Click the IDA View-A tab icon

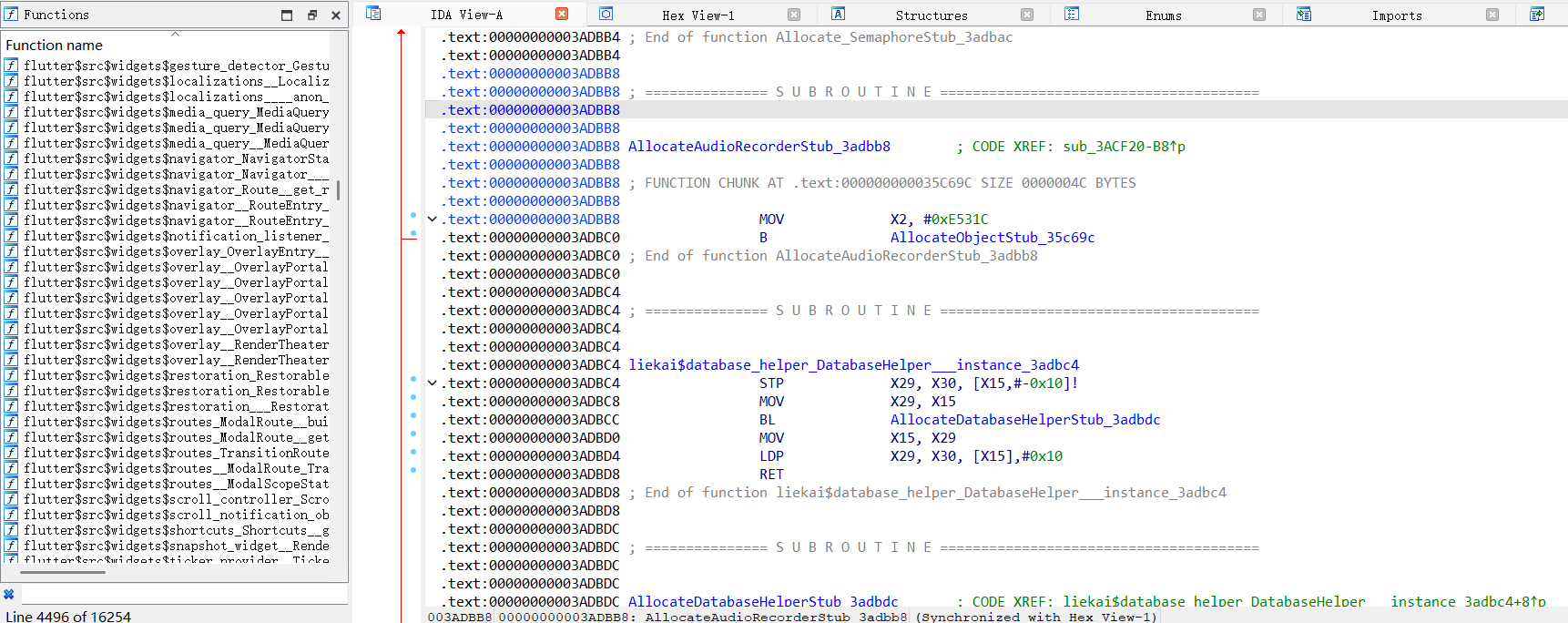pos(373,14)
